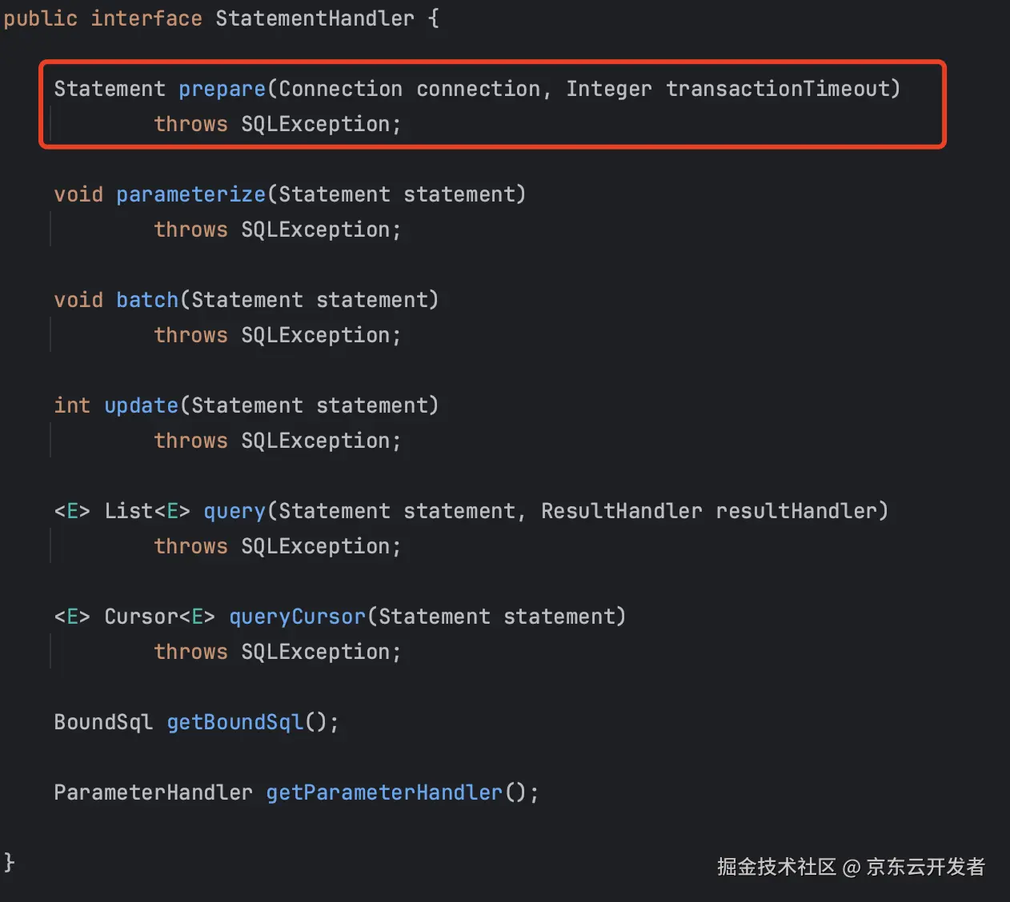The height and width of the screenshot is (902, 1010).
Task: Click the closing brace of interface
Action: [x=9, y=863]
